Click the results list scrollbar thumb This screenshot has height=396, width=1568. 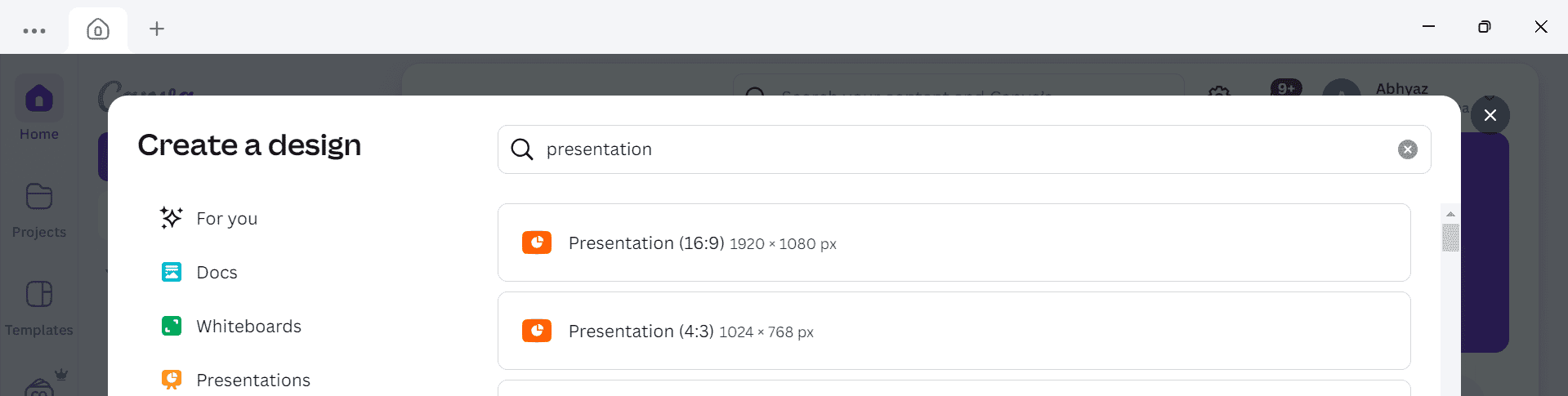[x=1450, y=238]
